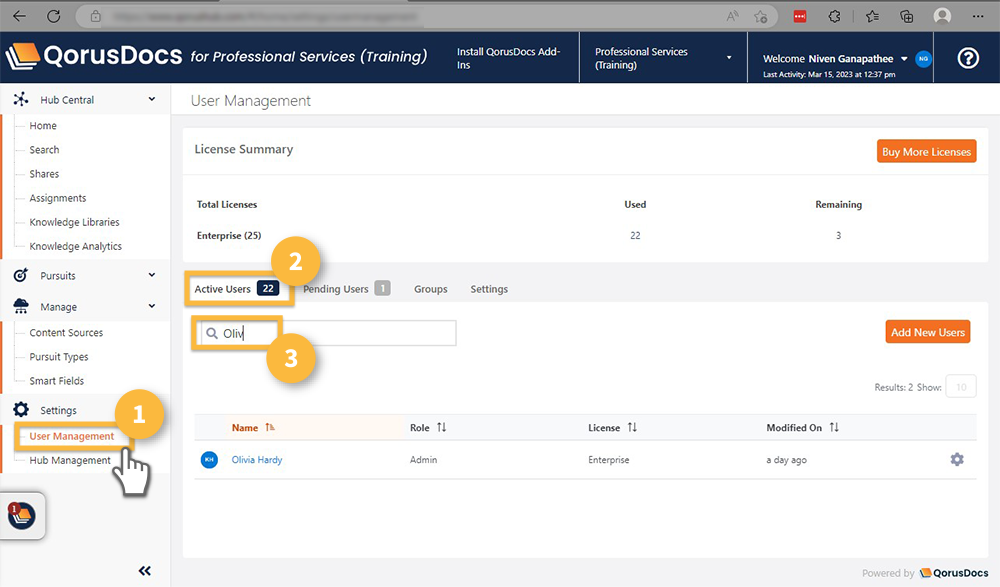Switch to the Active Users tab

[x=237, y=289]
